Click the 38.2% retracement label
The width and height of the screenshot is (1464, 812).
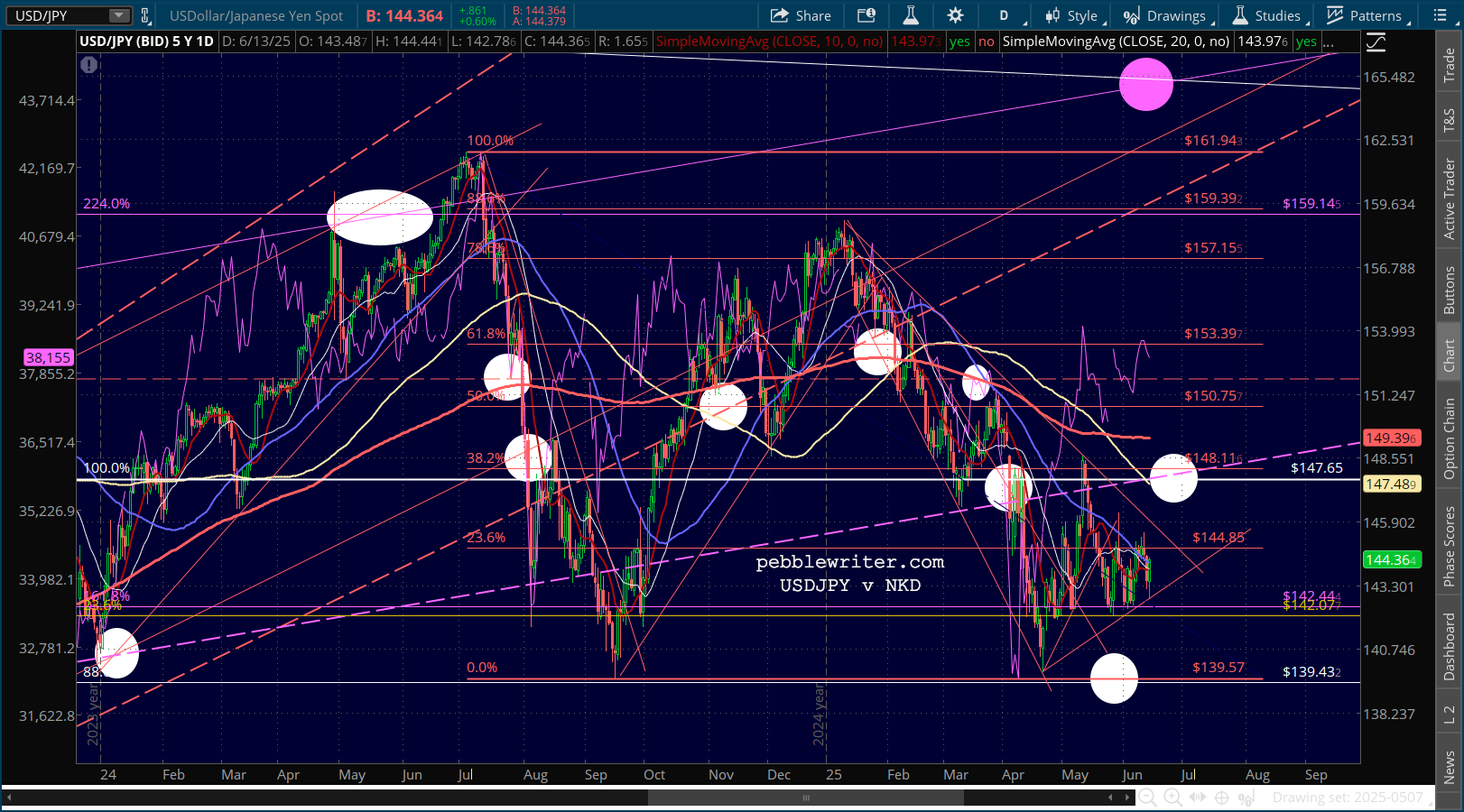486,458
